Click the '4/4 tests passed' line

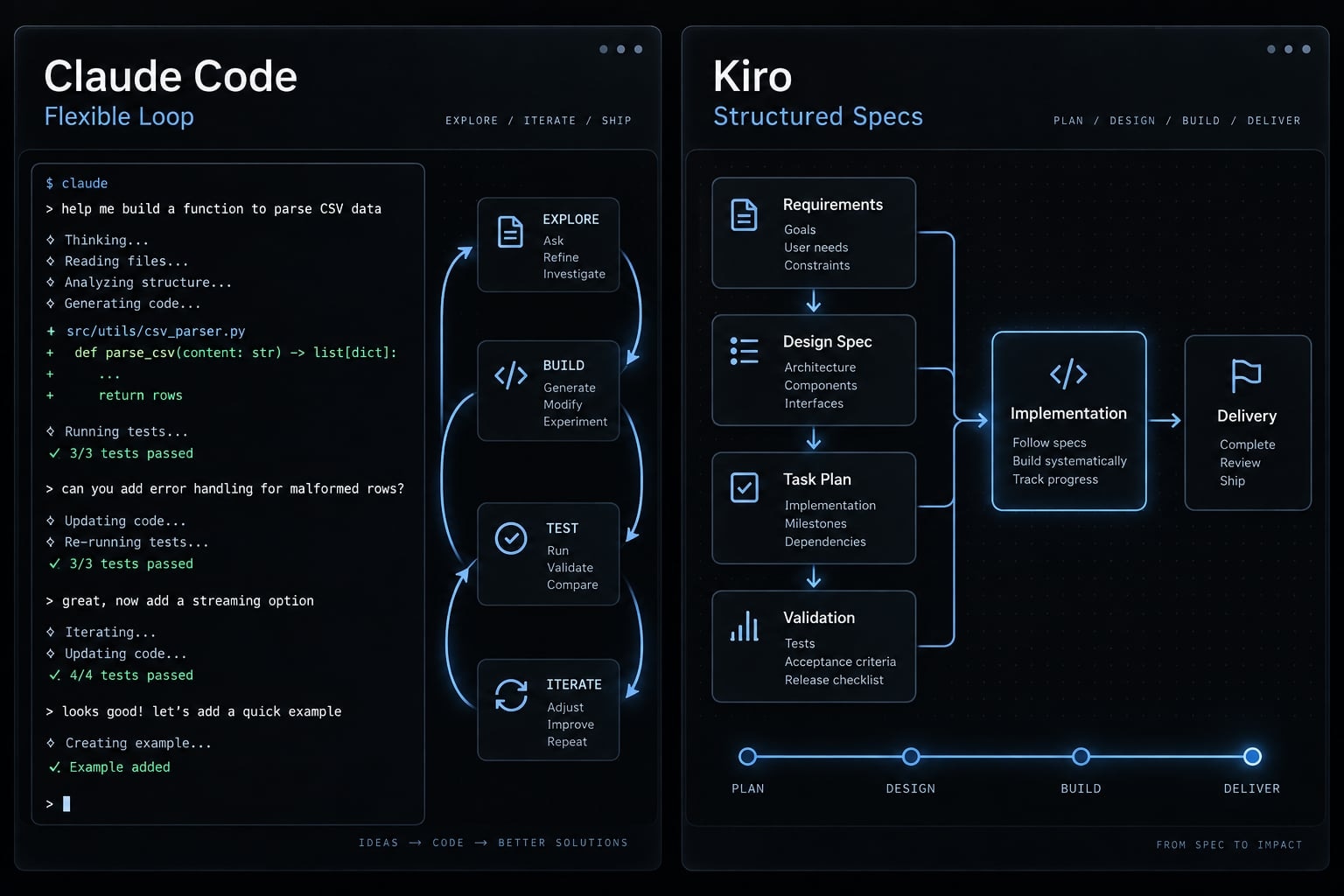(x=122, y=675)
